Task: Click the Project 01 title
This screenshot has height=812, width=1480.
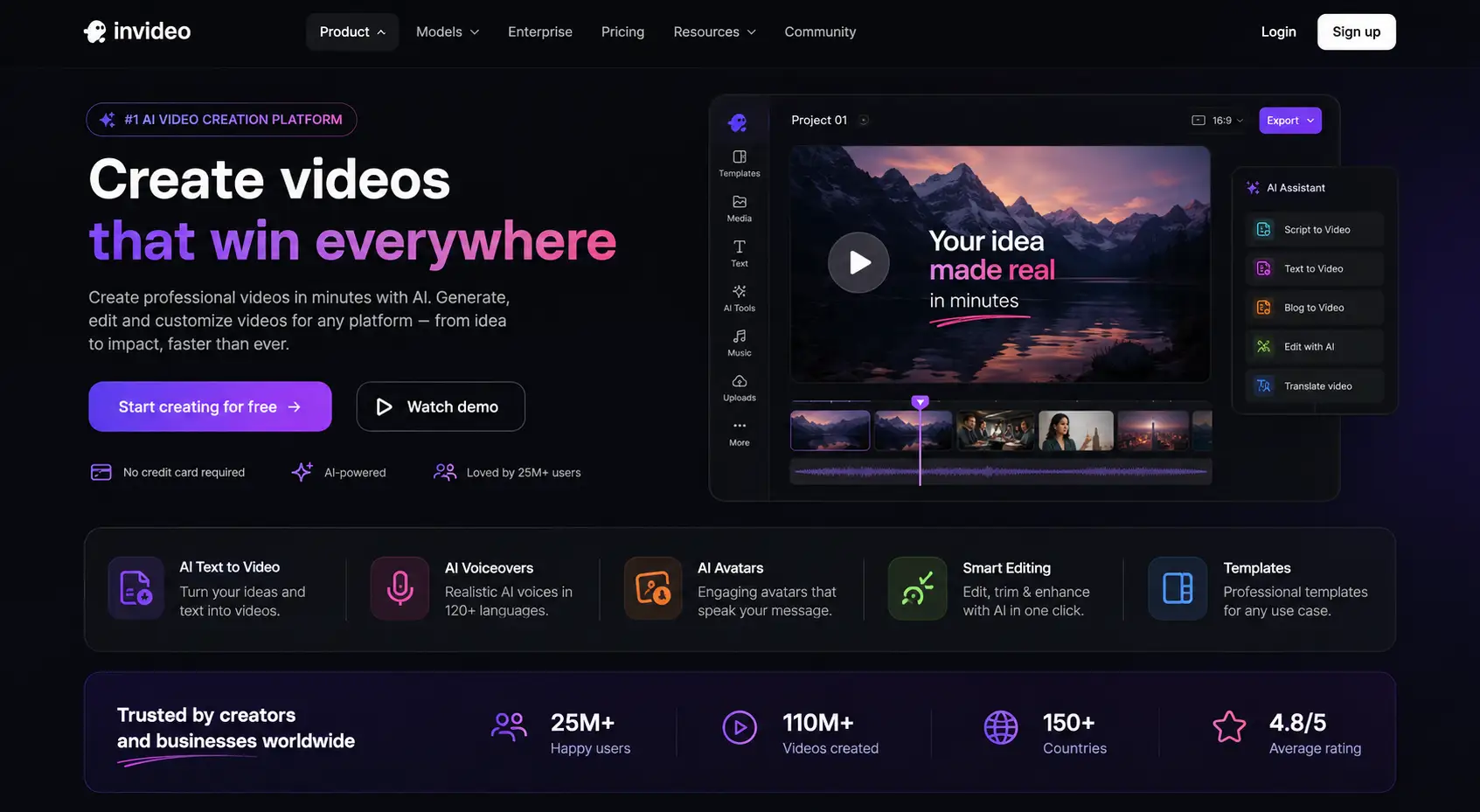Action: (x=819, y=121)
